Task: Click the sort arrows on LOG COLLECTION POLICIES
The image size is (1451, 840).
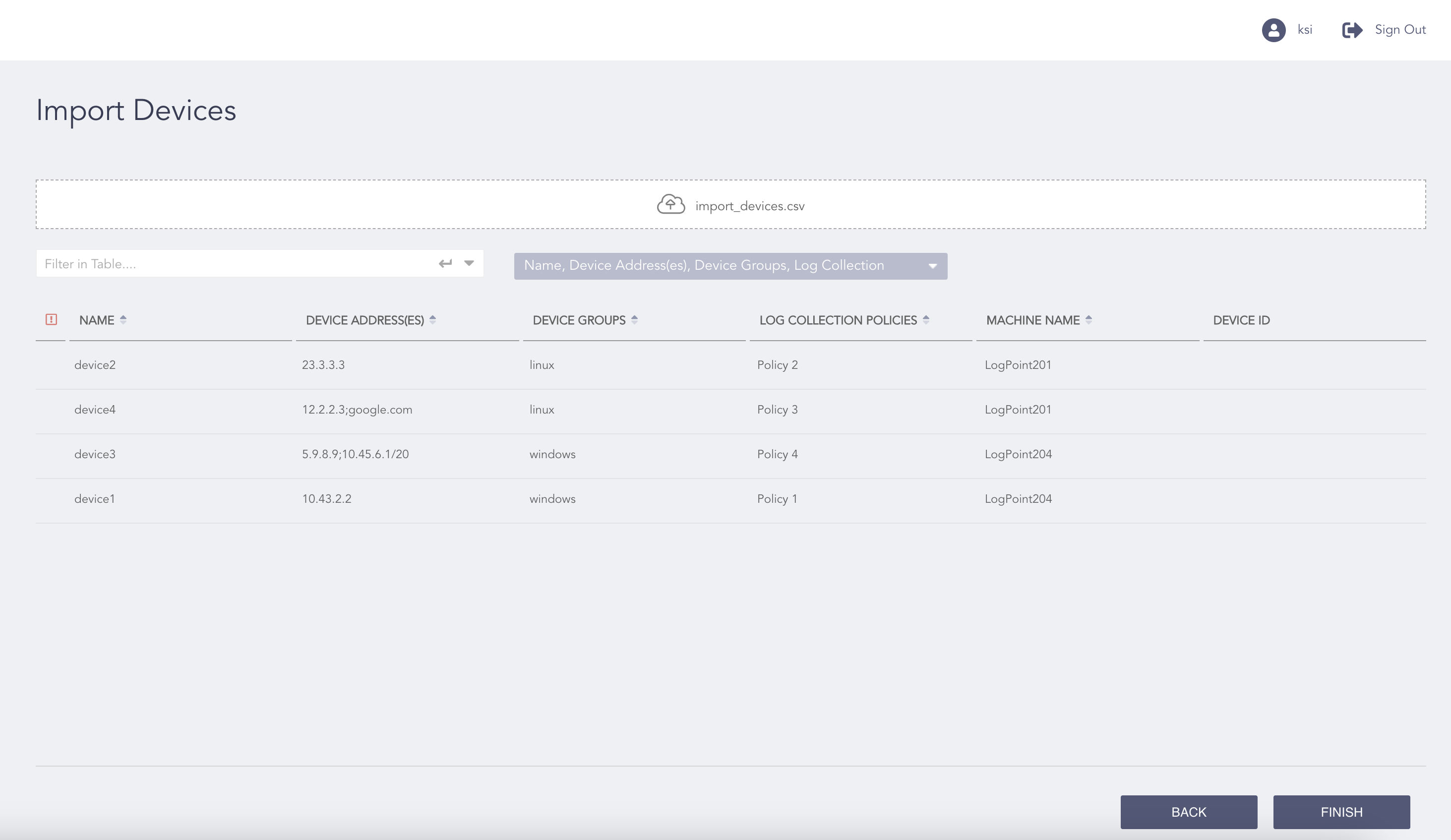Action: coord(926,319)
